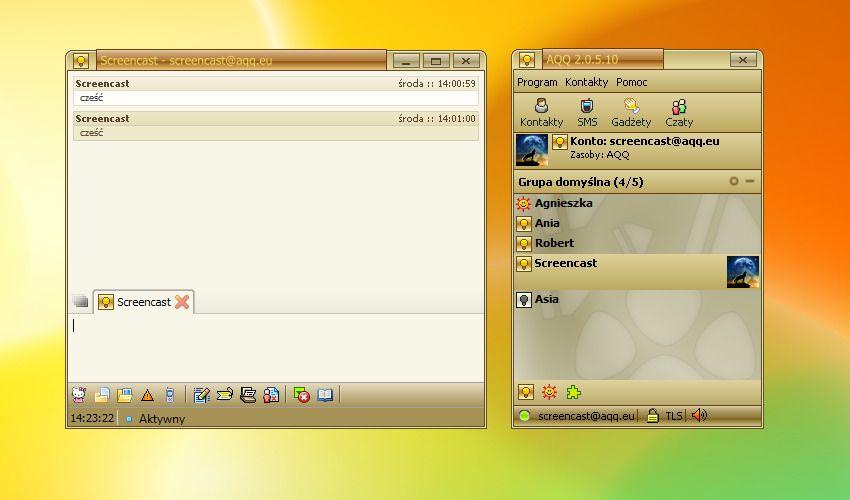Click screencast@aqq.eu in AQQ status bar

tap(586, 416)
